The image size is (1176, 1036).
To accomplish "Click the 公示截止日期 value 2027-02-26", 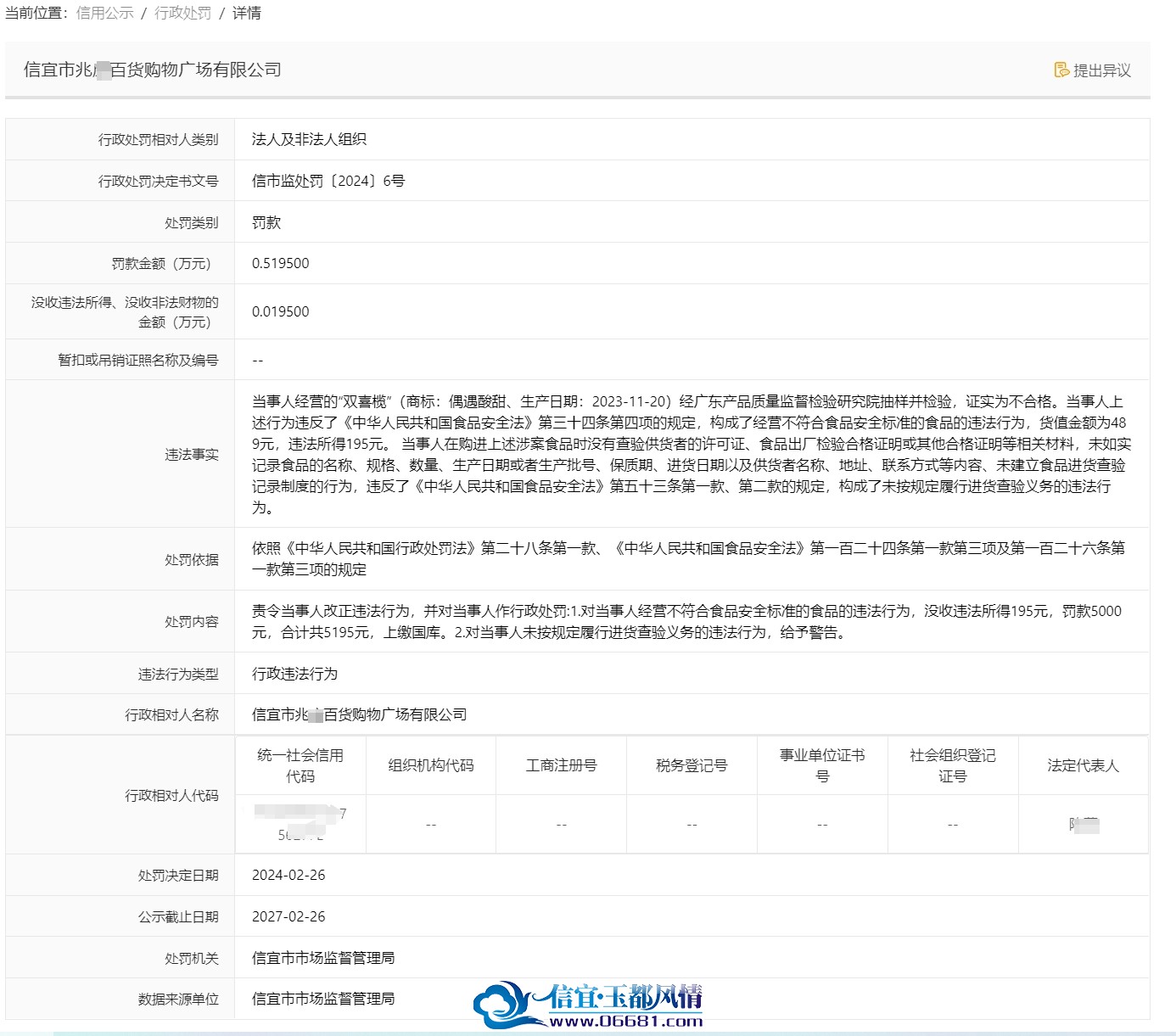I will [288, 916].
